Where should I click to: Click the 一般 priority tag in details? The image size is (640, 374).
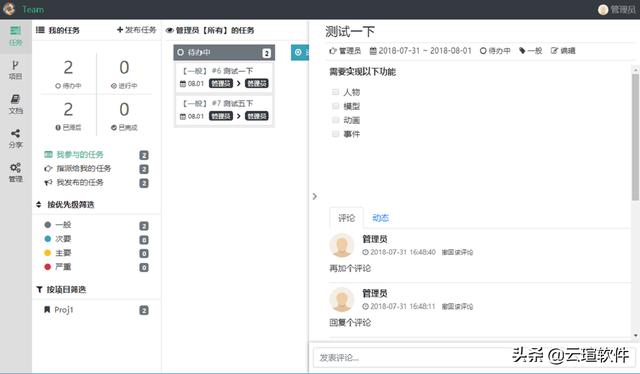coord(530,51)
